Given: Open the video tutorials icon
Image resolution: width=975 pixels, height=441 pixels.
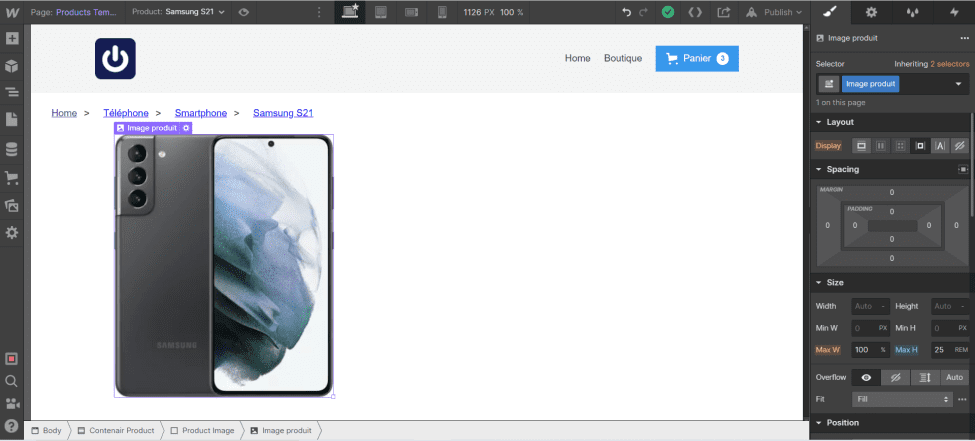Looking at the screenshot, I should 12,404.
